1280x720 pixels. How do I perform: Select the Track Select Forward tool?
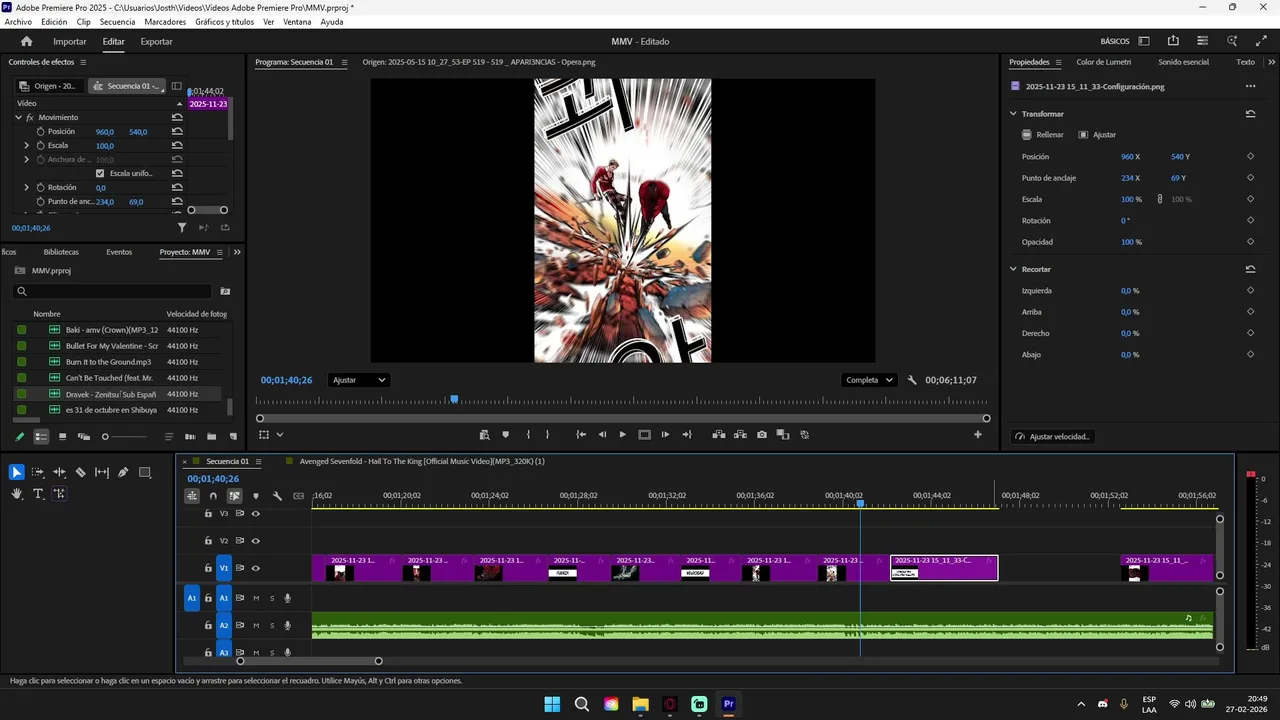[x=38, y=472]
